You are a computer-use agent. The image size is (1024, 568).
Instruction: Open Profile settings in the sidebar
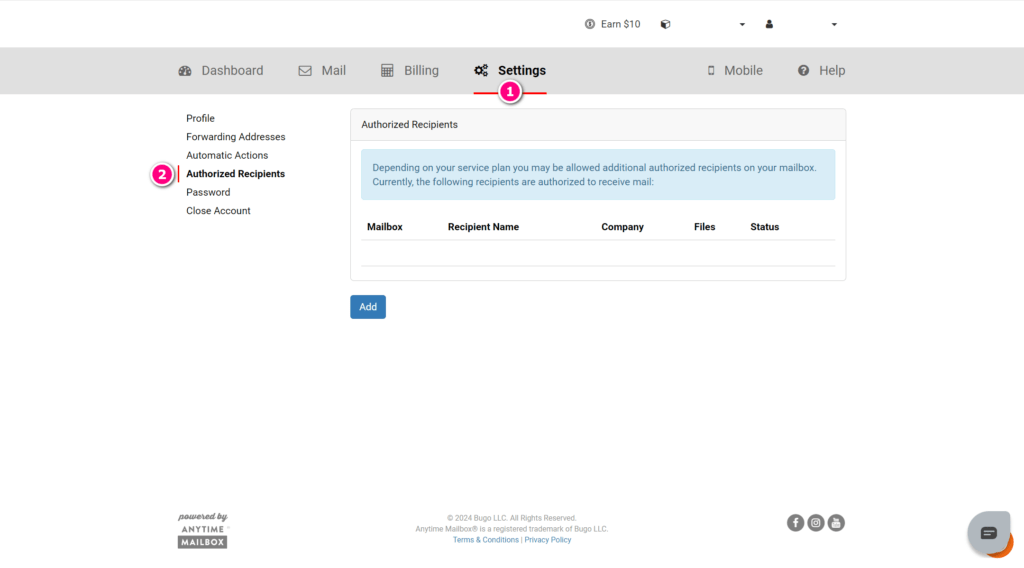200,118
